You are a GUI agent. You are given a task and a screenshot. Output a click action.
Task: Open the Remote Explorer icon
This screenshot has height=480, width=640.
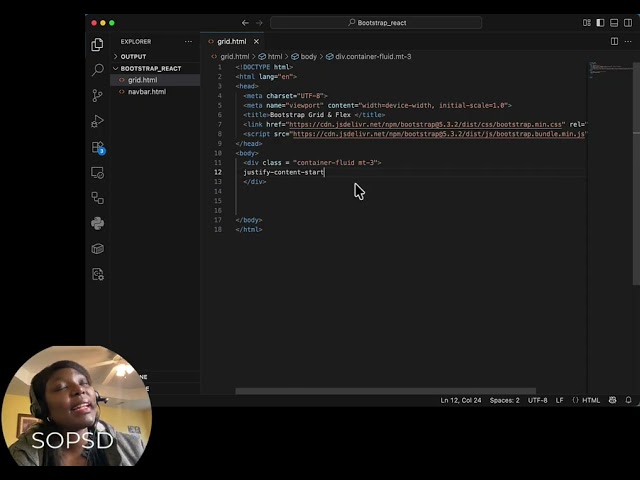(x=98, y=173)
